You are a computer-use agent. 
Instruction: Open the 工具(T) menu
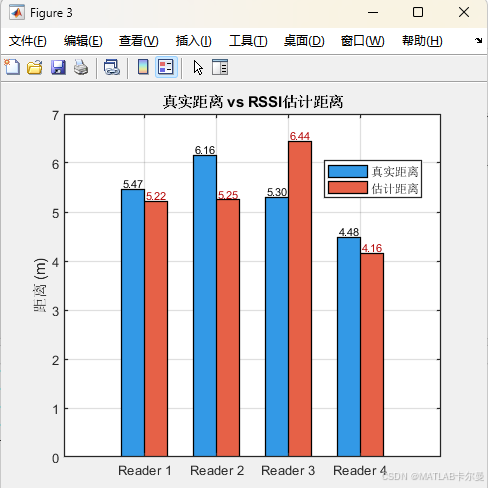coord(248,41)
